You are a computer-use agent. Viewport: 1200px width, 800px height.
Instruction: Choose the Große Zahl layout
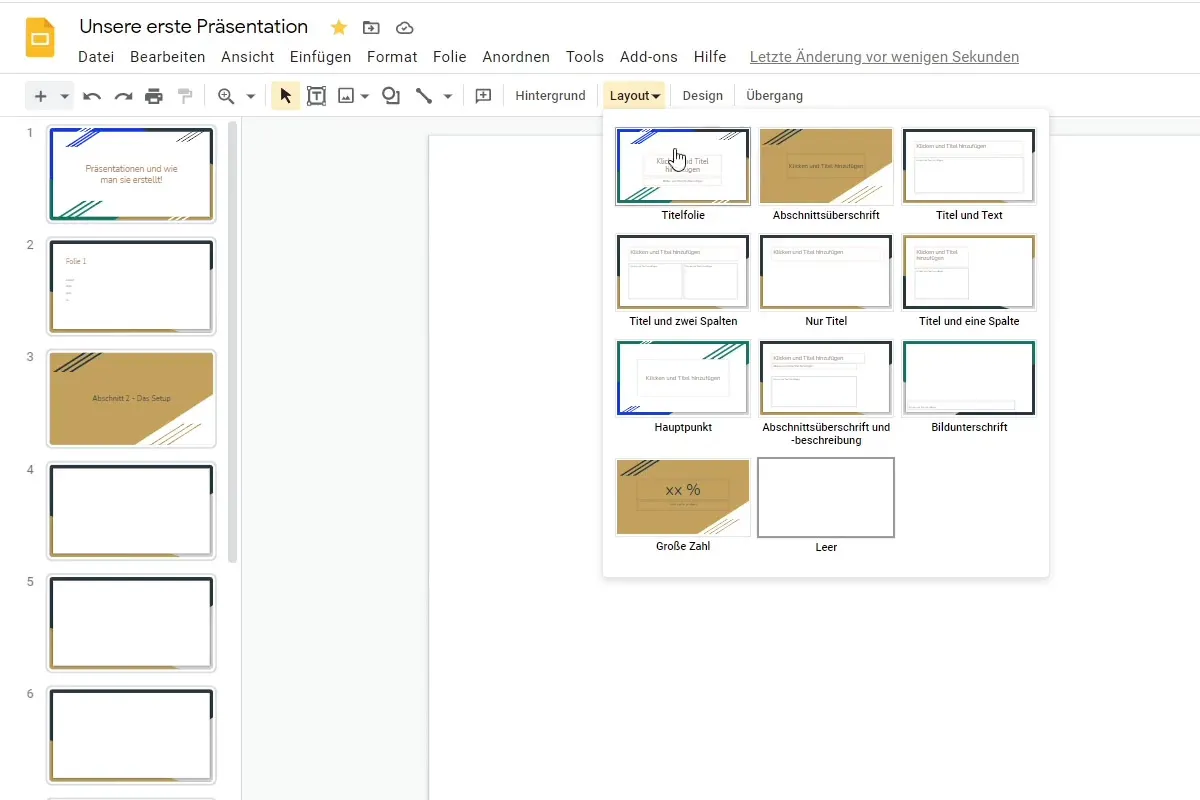[x=683, y=498]
